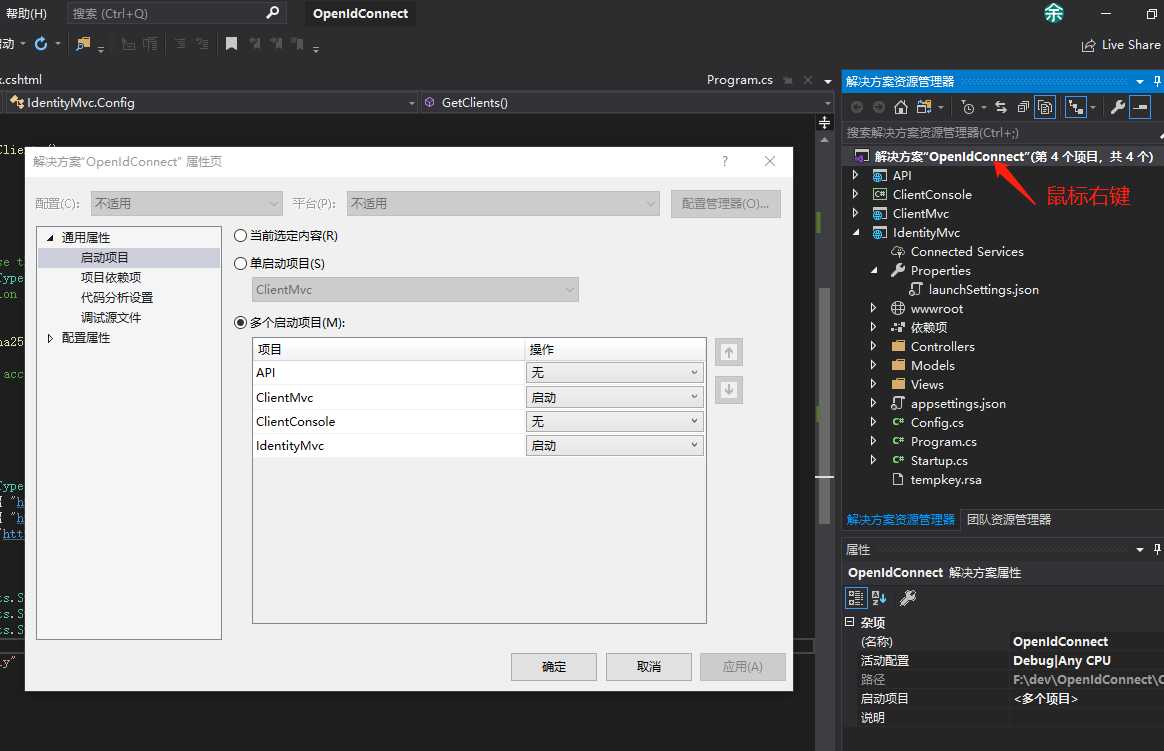Select Startup.cs in Solution Explorer
The width and height of the screenshot is (1164, 751).
click(x=938, y=460)
